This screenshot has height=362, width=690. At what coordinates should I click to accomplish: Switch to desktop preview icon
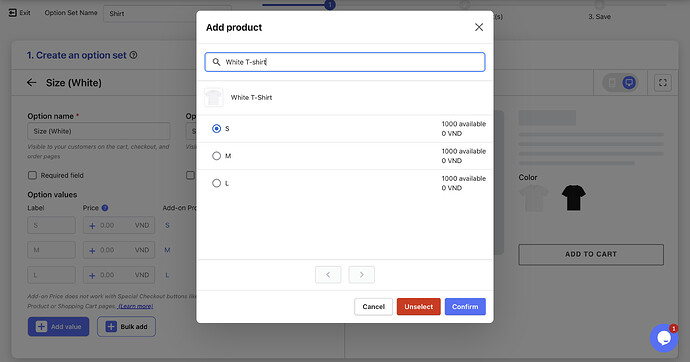click(629, 83)
